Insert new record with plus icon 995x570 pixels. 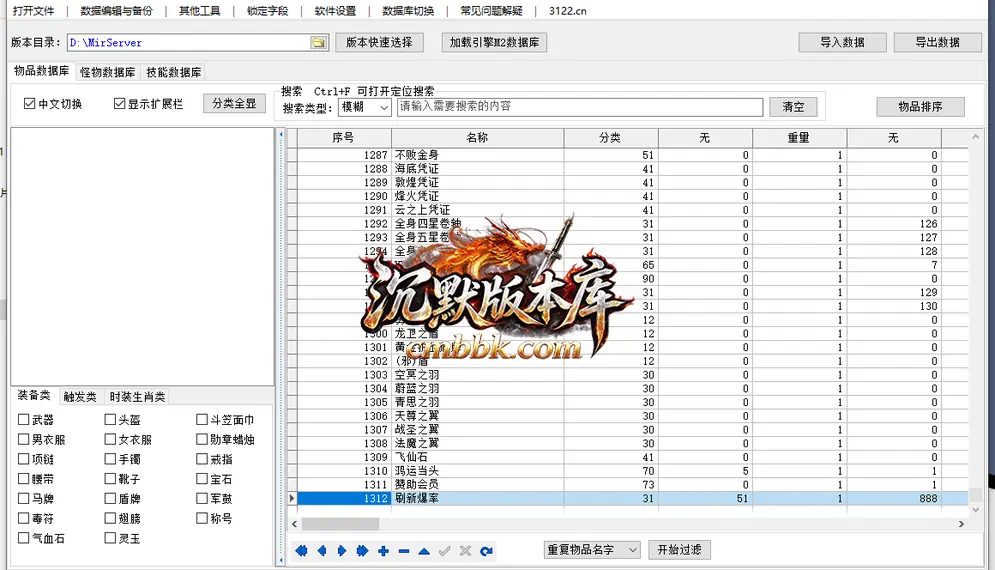coord(383,551)
